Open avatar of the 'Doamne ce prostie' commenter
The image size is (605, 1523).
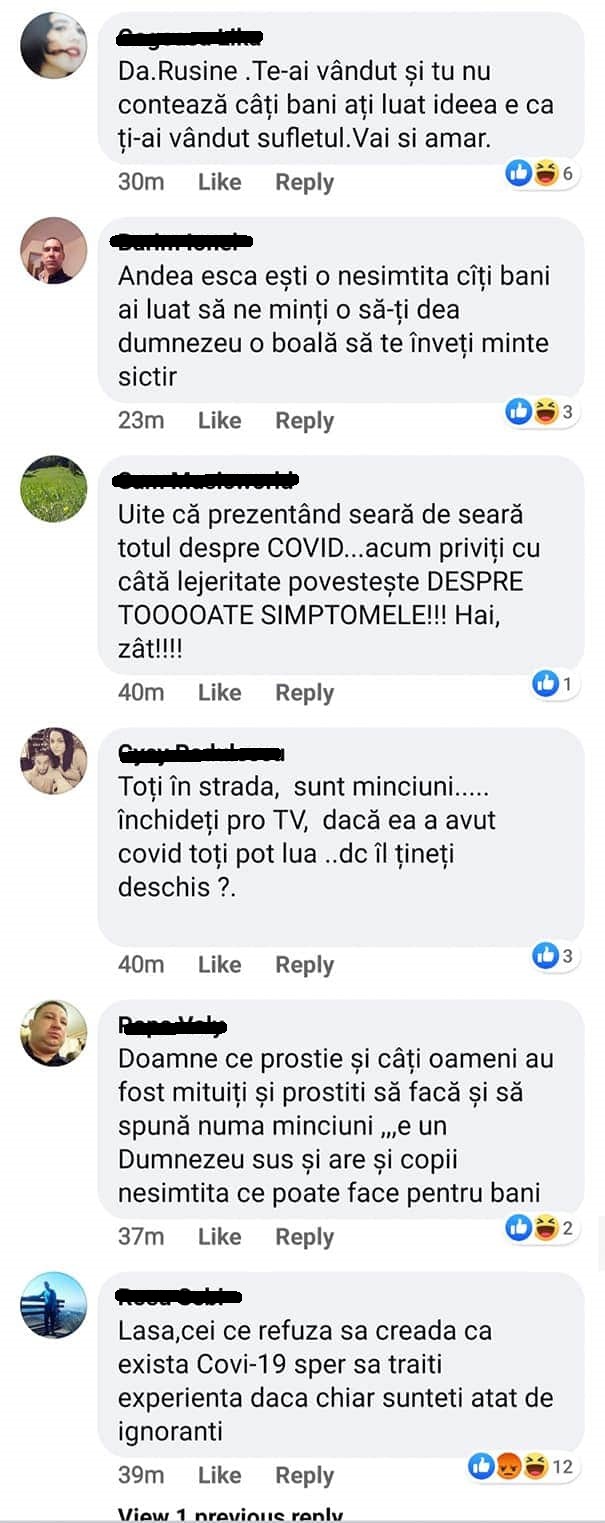(53, 1033)
